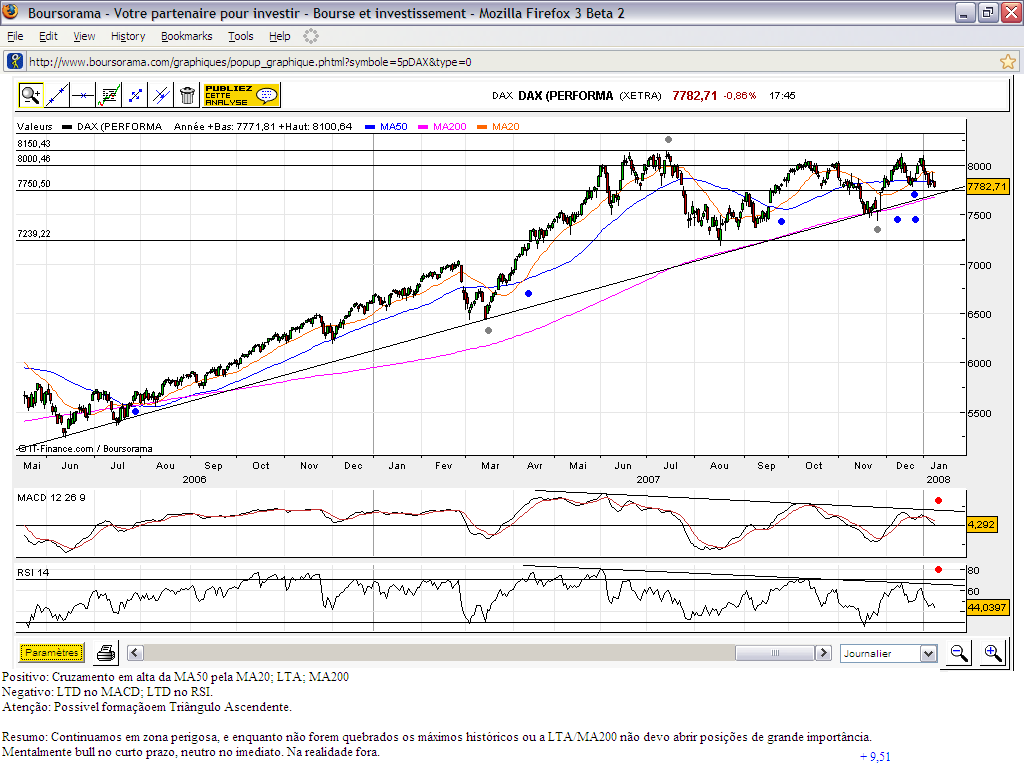This screenshot has width=1024, height=768.
Task: Click the MA200 magenta legend swatch
Action: (423, 127)
